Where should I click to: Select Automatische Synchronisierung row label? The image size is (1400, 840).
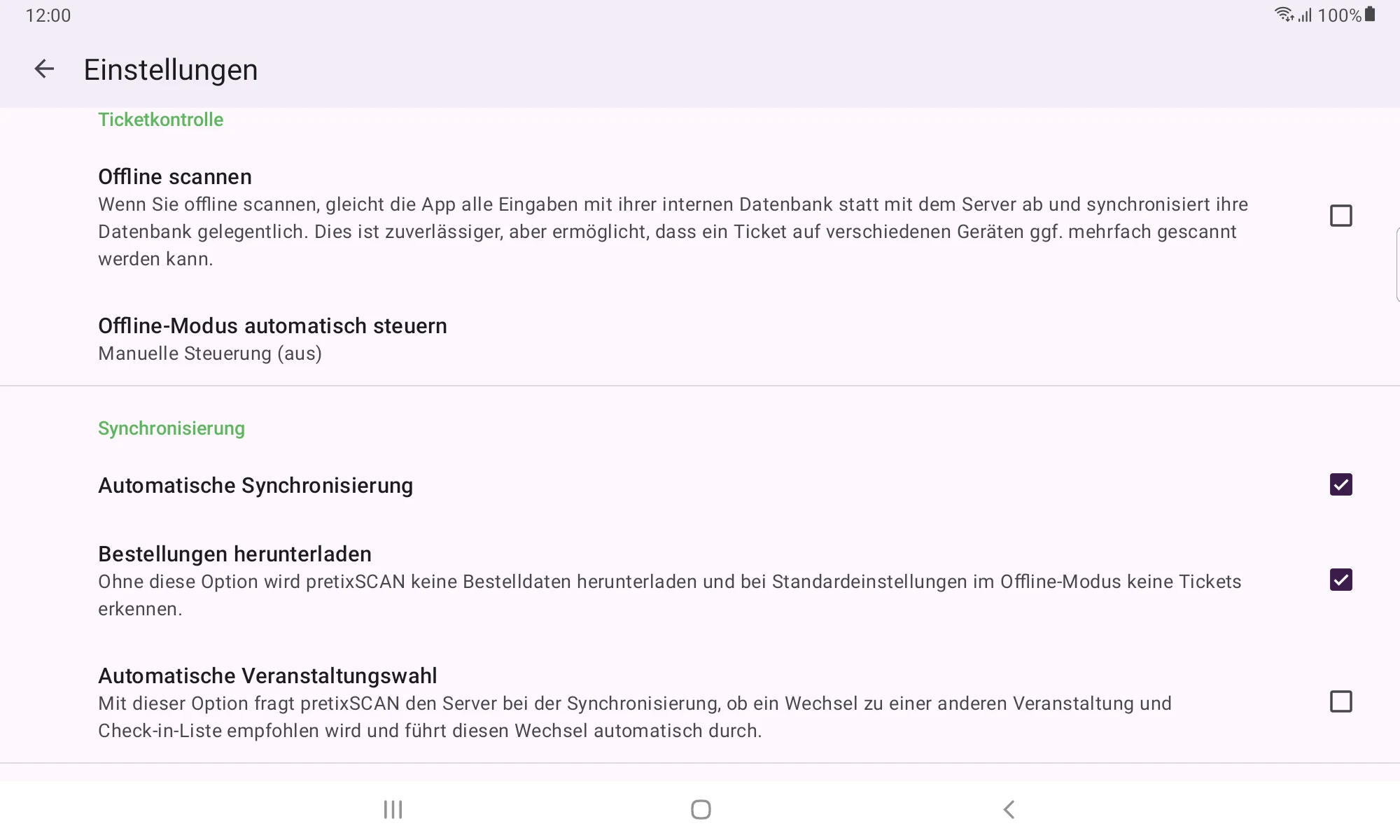click(x=255, y=486)
